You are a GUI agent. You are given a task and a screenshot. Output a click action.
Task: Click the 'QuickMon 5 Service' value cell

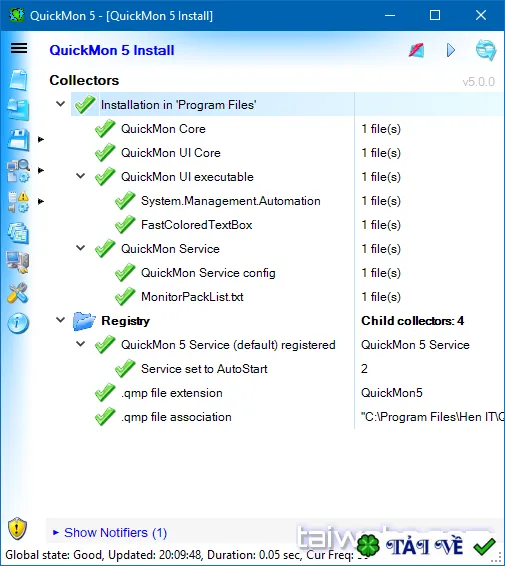[415, 345]
